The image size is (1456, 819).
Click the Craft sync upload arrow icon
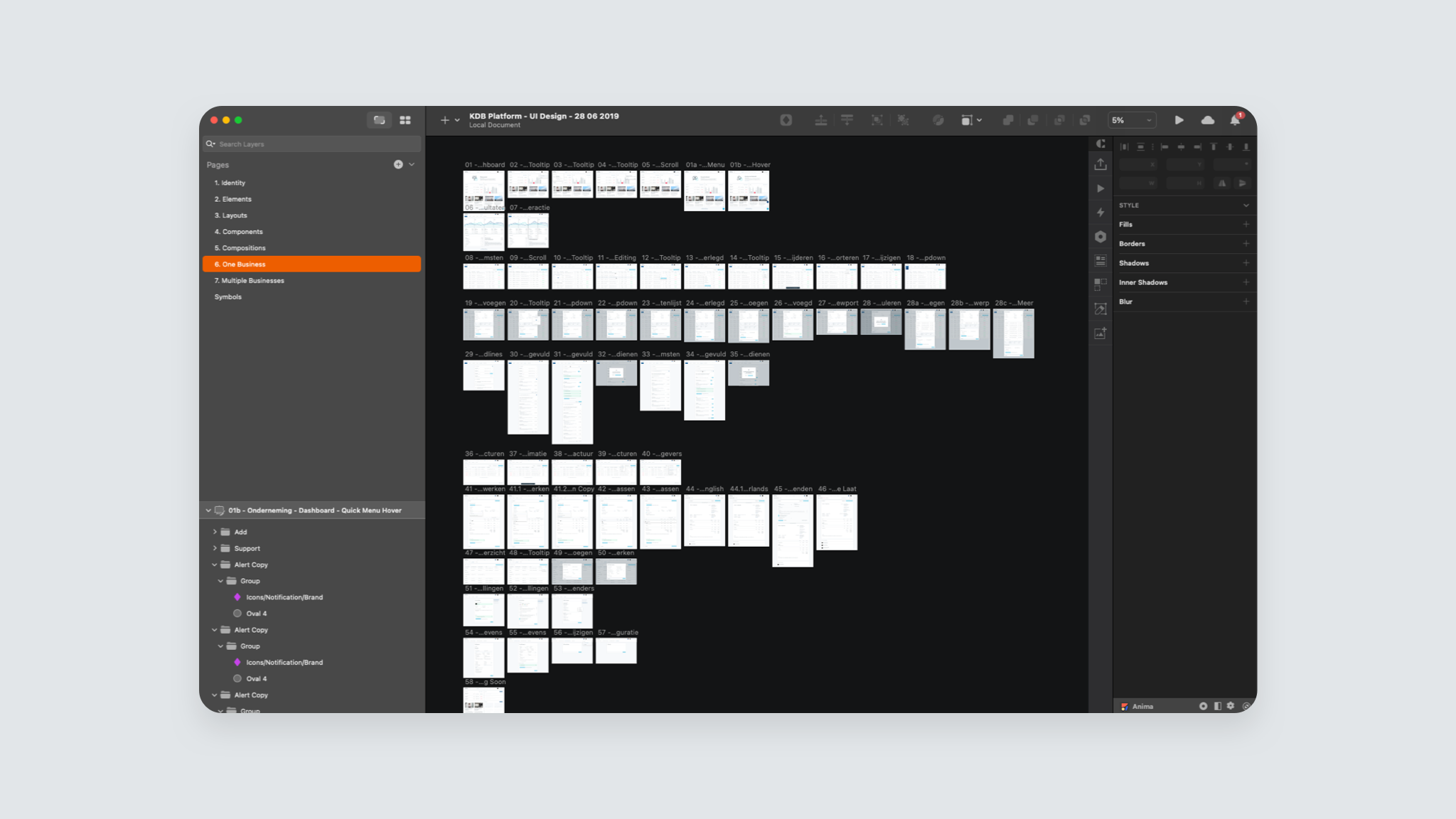1101,164
